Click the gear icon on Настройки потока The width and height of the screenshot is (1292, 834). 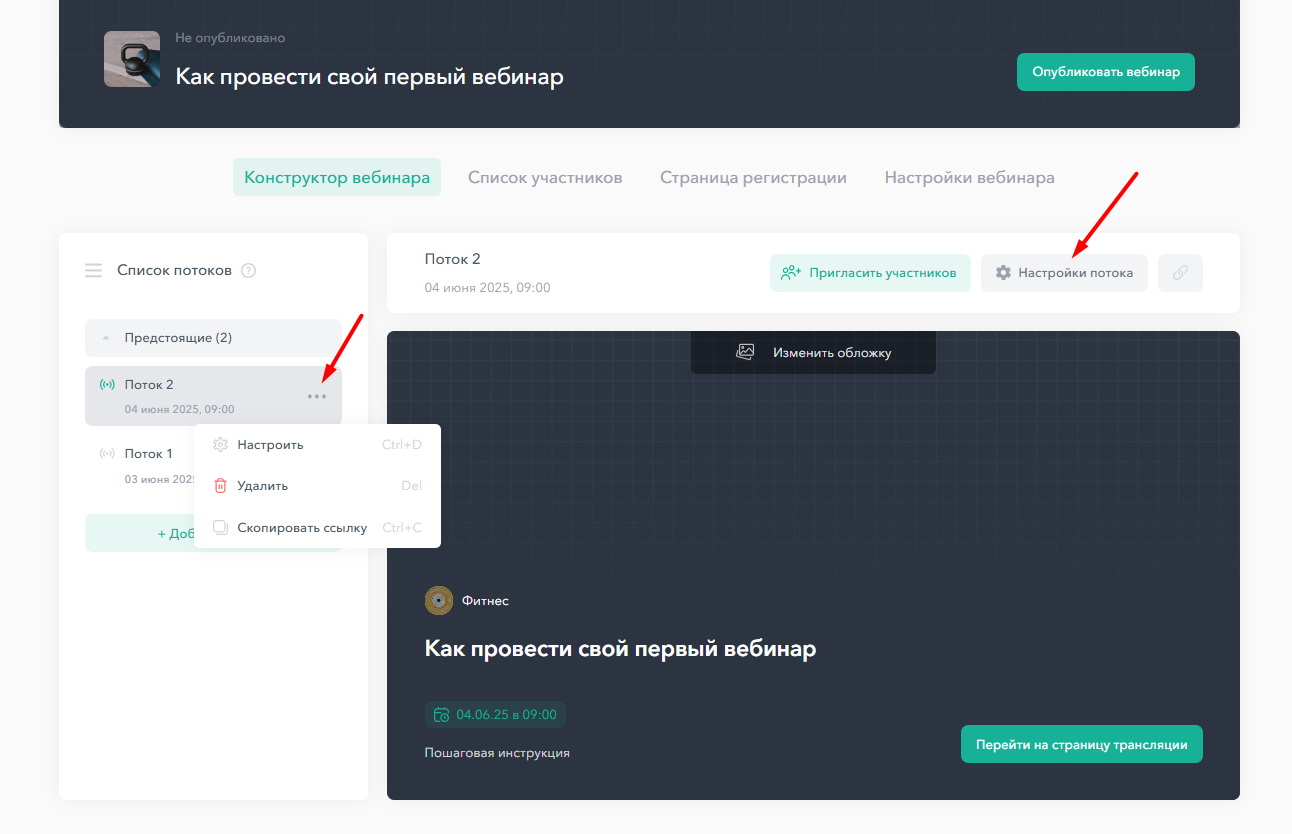click(1003, 273)
